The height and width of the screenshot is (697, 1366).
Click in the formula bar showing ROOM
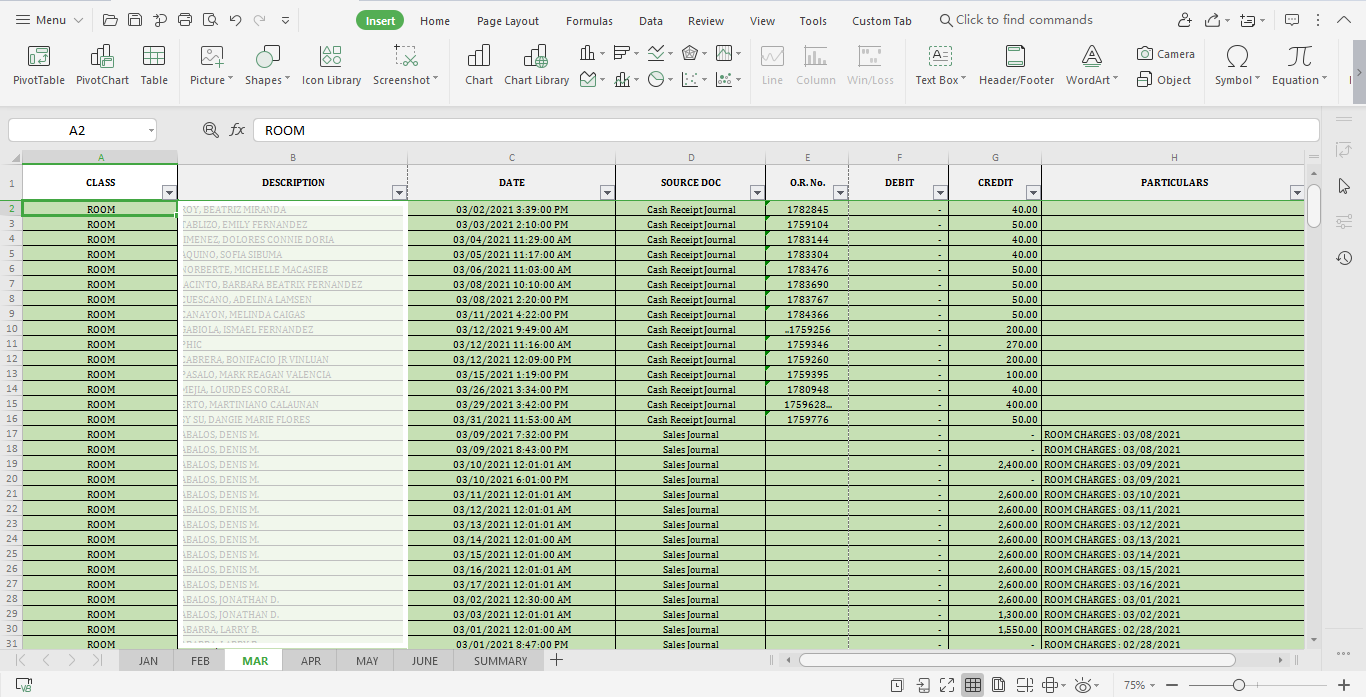click(786, 130)
